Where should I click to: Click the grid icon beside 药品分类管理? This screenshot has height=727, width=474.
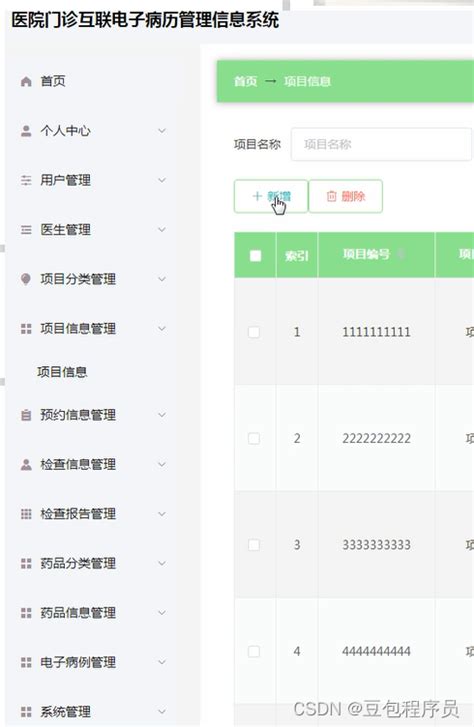point(26,563)
